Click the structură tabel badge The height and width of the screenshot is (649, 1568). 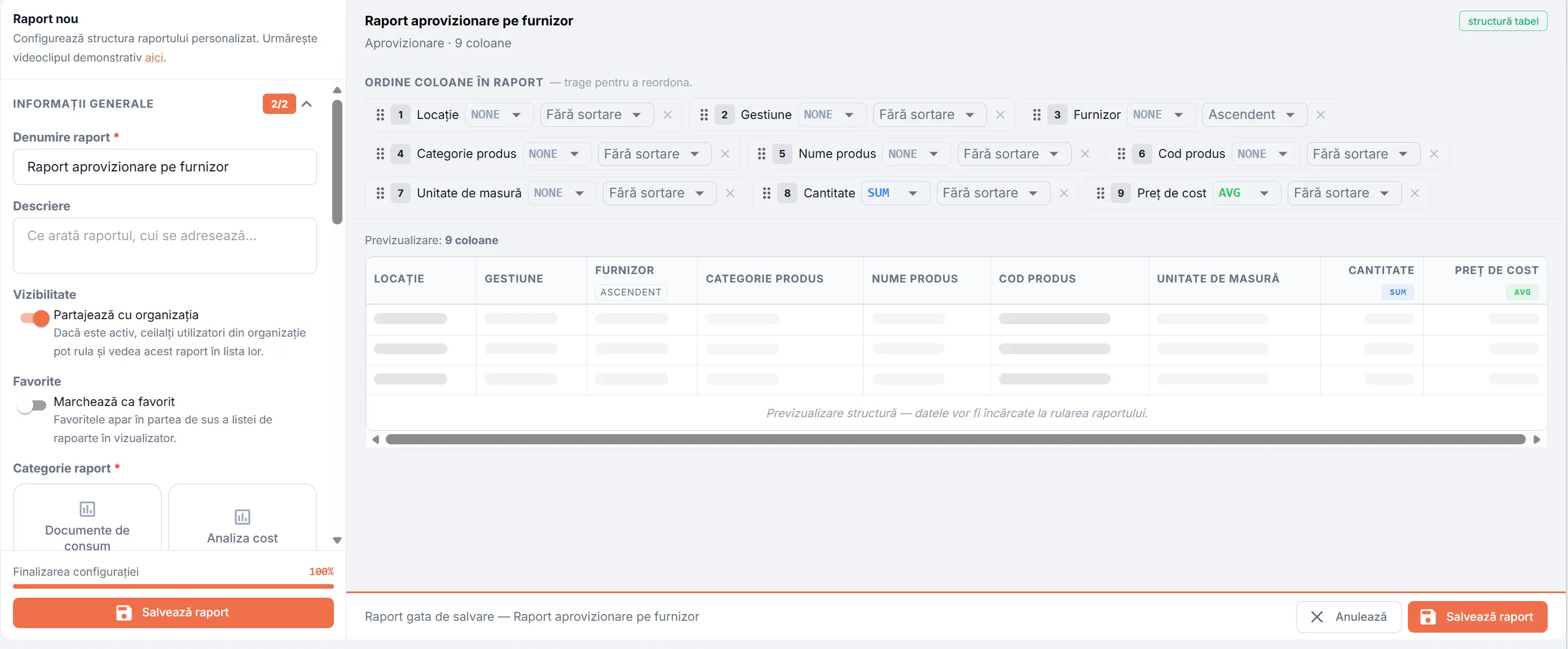point(1502,21)
